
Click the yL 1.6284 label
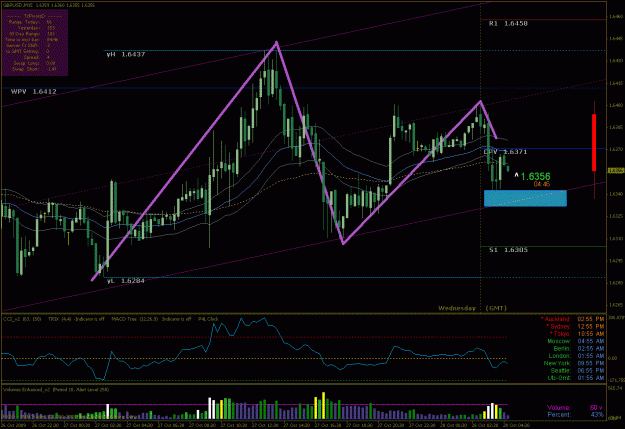[x=126, y=281]
